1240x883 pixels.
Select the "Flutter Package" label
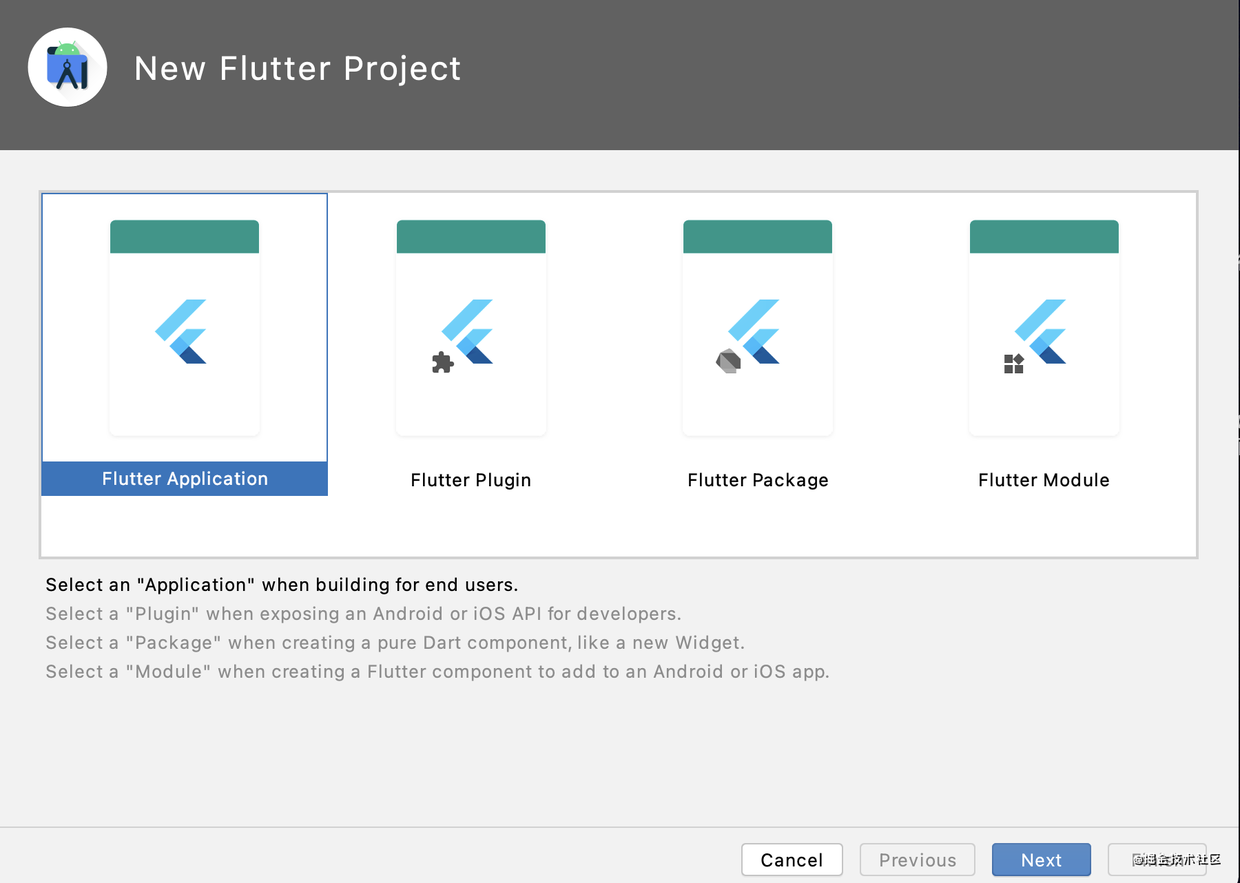click(x=758, y=480)
